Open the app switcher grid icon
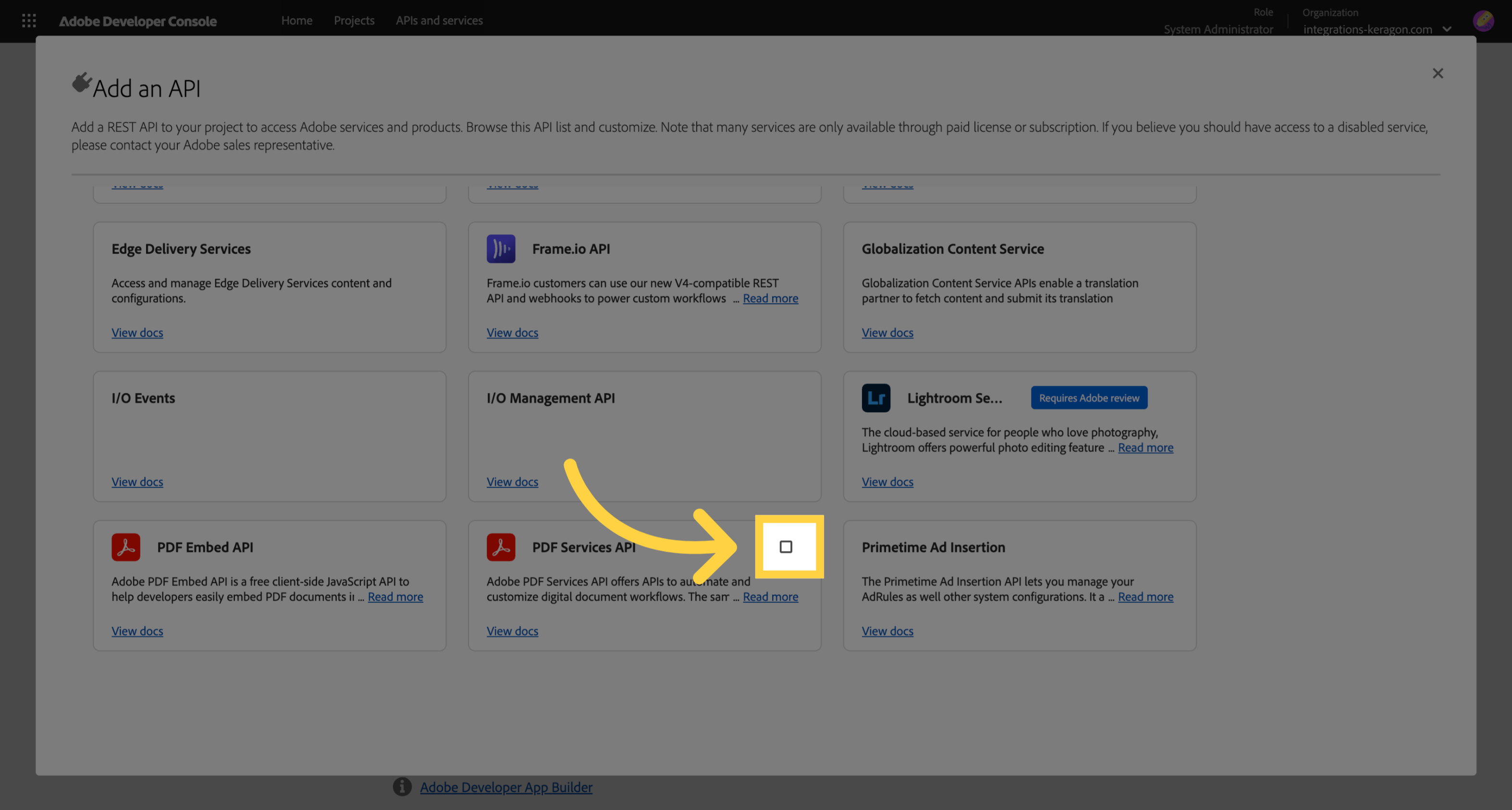The width and height of the screenshot is (1512, 810). (x=29, y=21)
